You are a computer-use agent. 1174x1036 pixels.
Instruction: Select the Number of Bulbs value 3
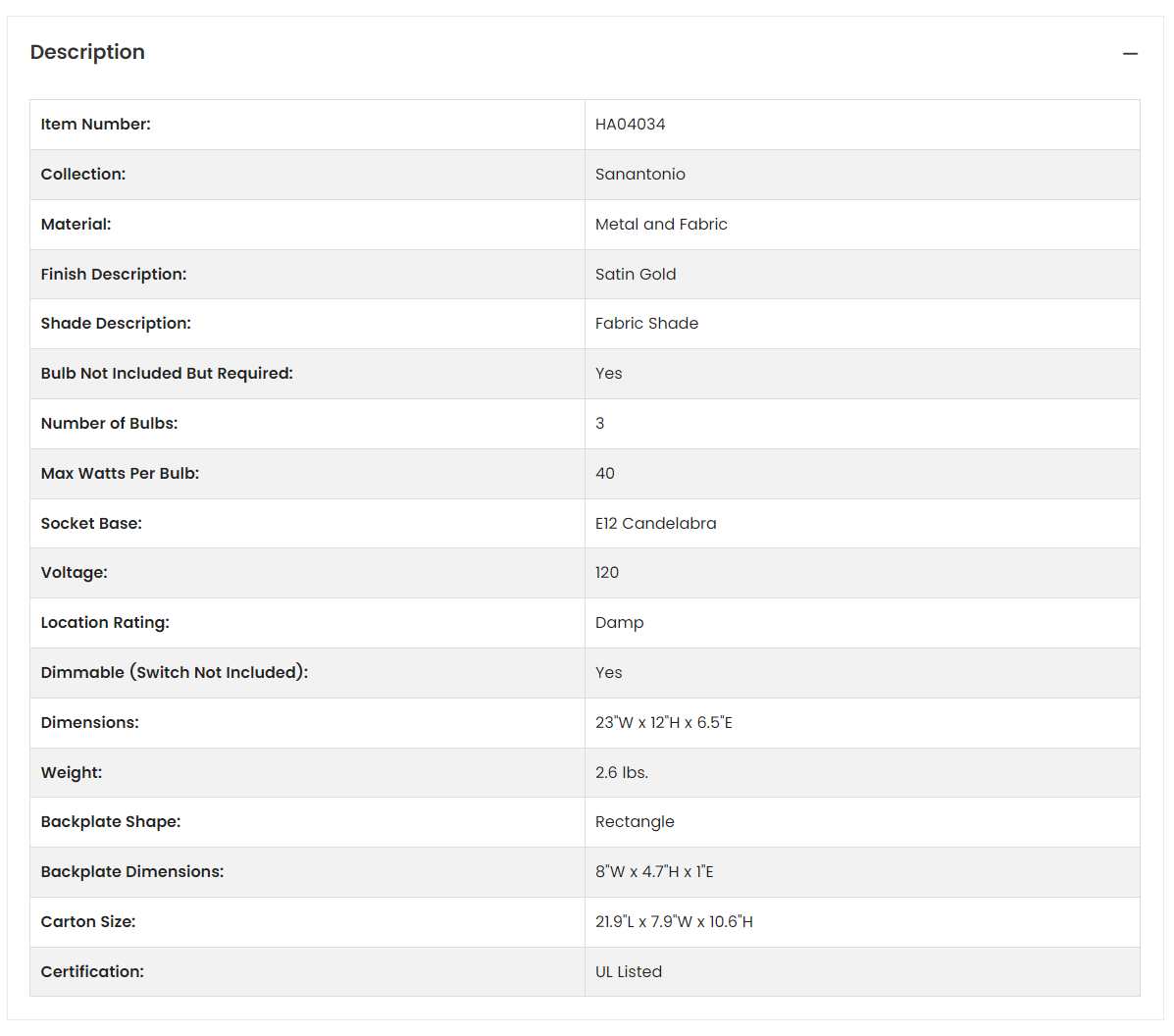(x=599, y=423)
